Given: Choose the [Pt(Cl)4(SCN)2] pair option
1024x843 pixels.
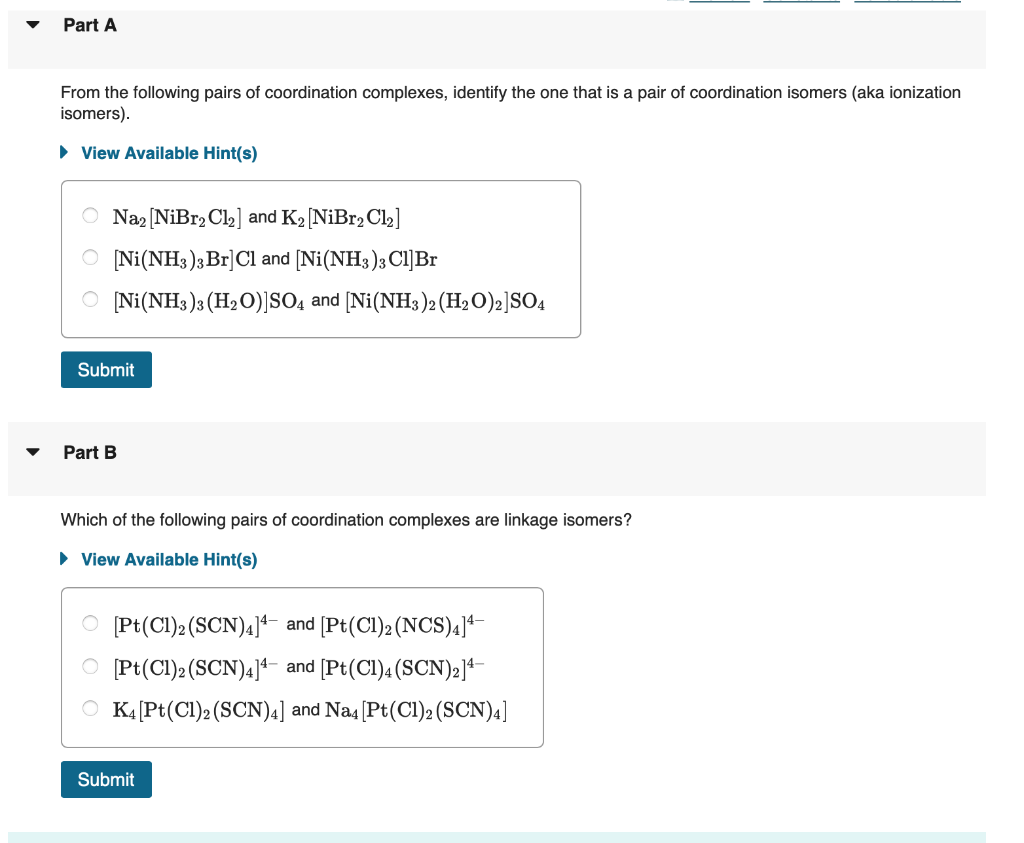Looking at the screenshot, I should (x=90, y=666).
